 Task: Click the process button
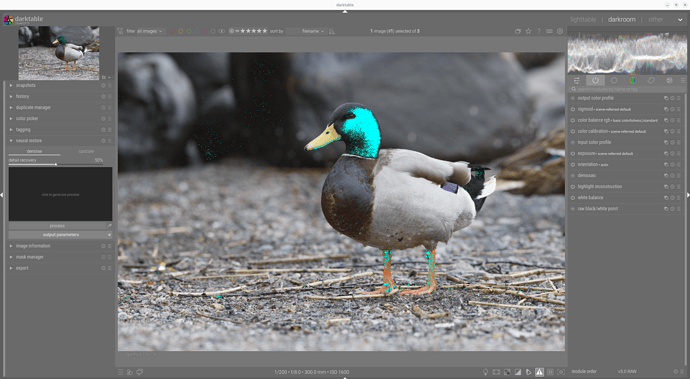pos(57,226)
